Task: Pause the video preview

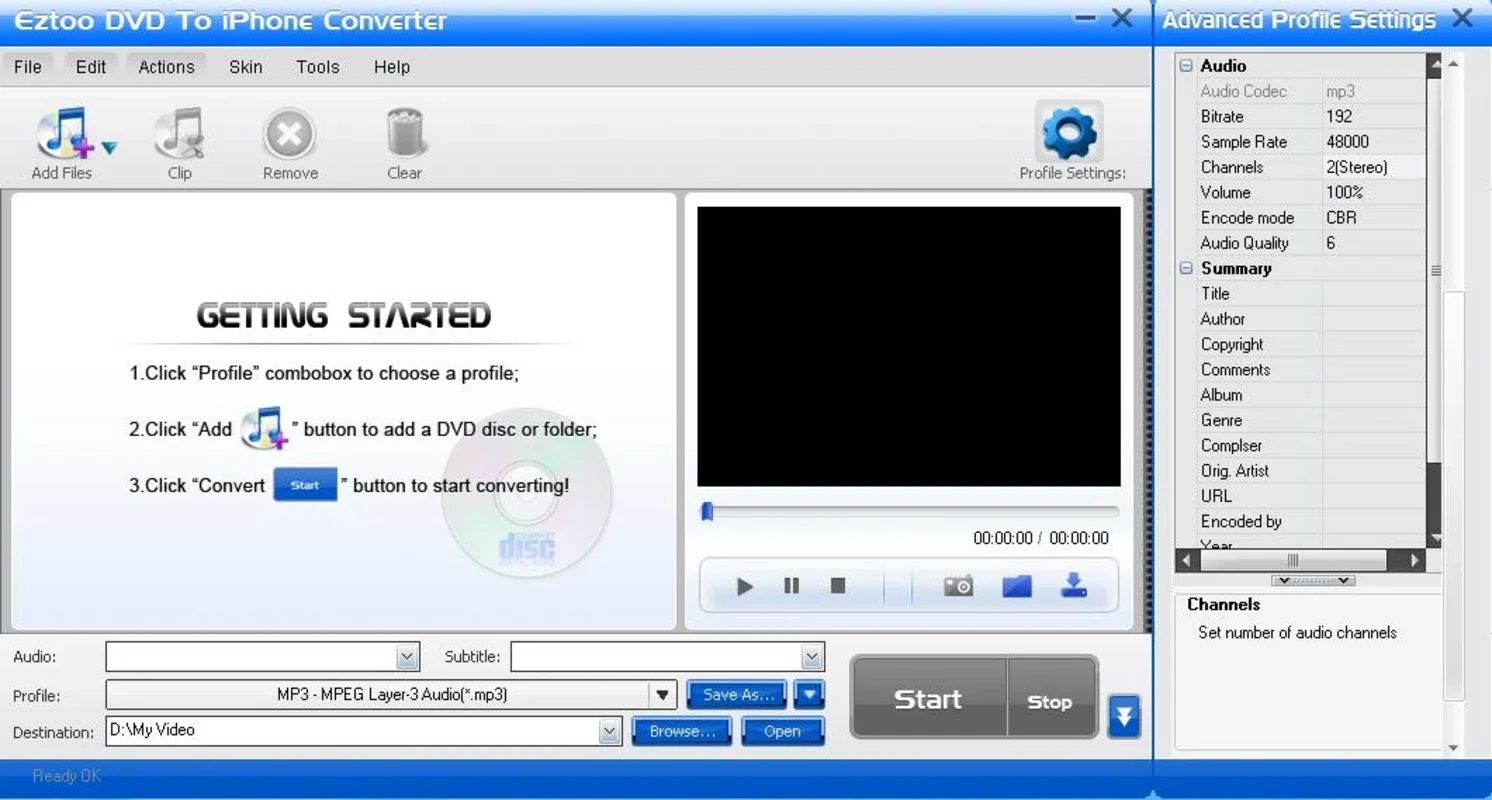Action: tap(791, 586)
